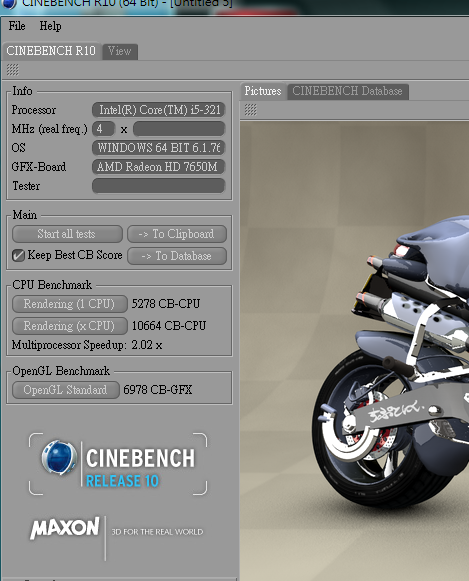Click the Start all tests button
Screen dimensions: 469x581
pyautogui.click(x=67, y=234)
